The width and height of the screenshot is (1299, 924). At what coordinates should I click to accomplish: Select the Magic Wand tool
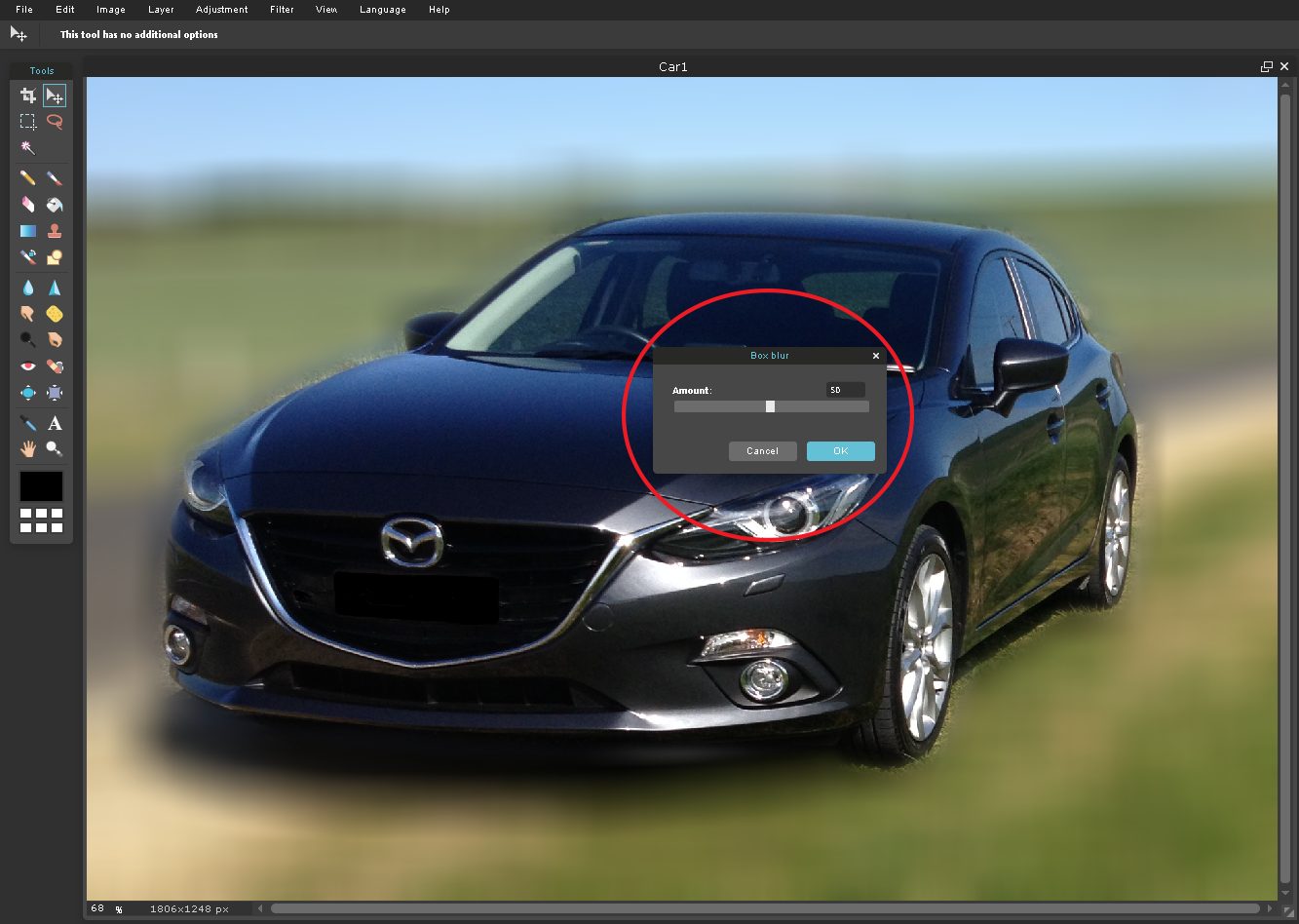tap(28, 148)
